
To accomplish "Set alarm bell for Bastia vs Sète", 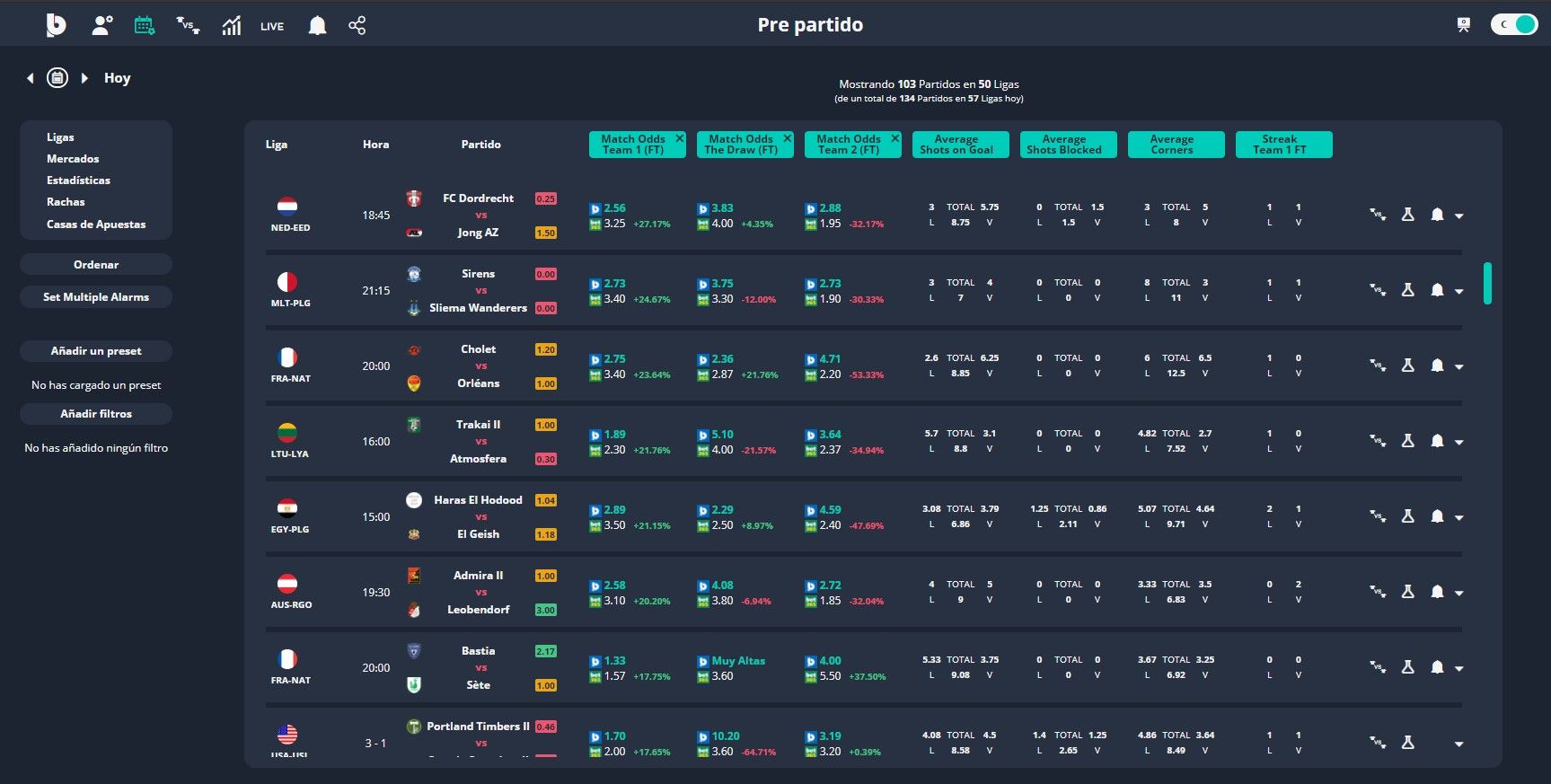I will tap(1437, 667).
